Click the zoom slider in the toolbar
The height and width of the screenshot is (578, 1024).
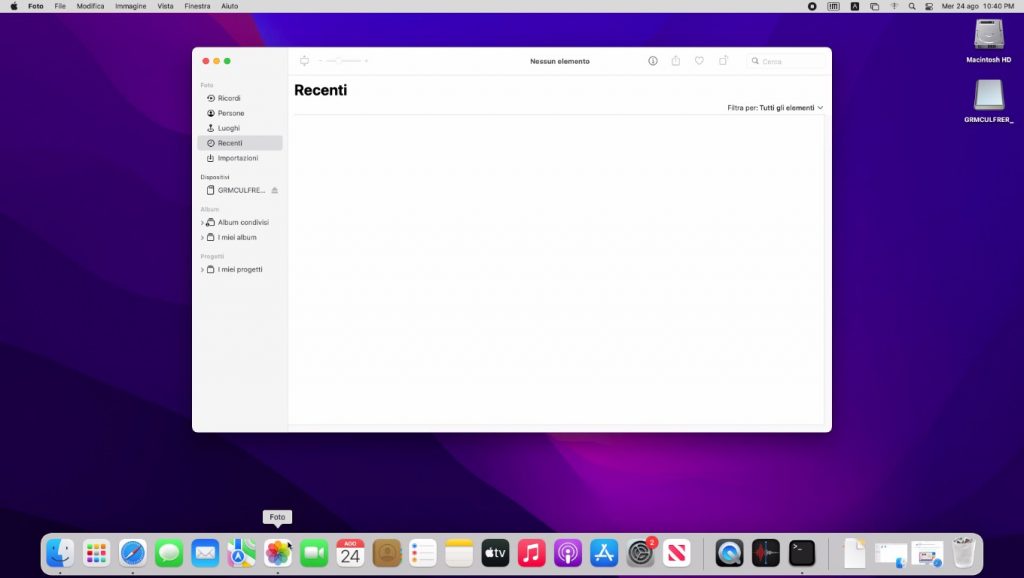(343, 61)
